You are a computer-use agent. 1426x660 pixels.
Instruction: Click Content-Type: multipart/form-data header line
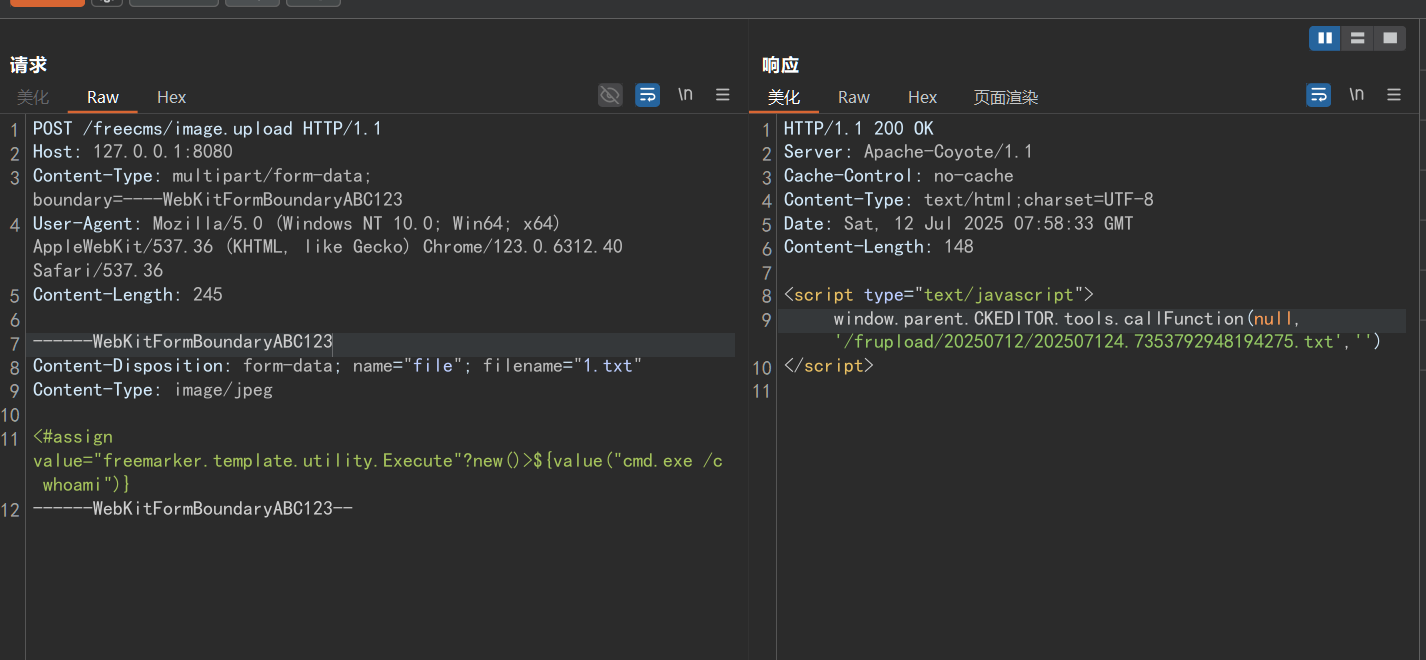[202, 176]
